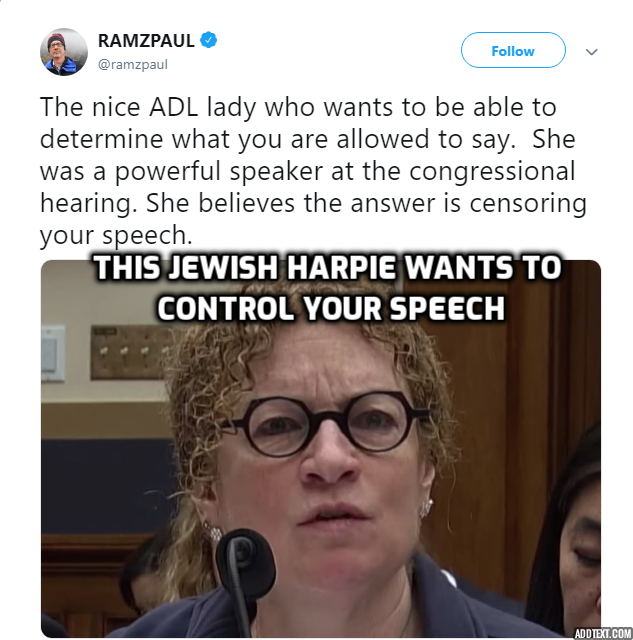Visit the @ramzpaul handle link
633x640 pixels.
pos(133,64)
